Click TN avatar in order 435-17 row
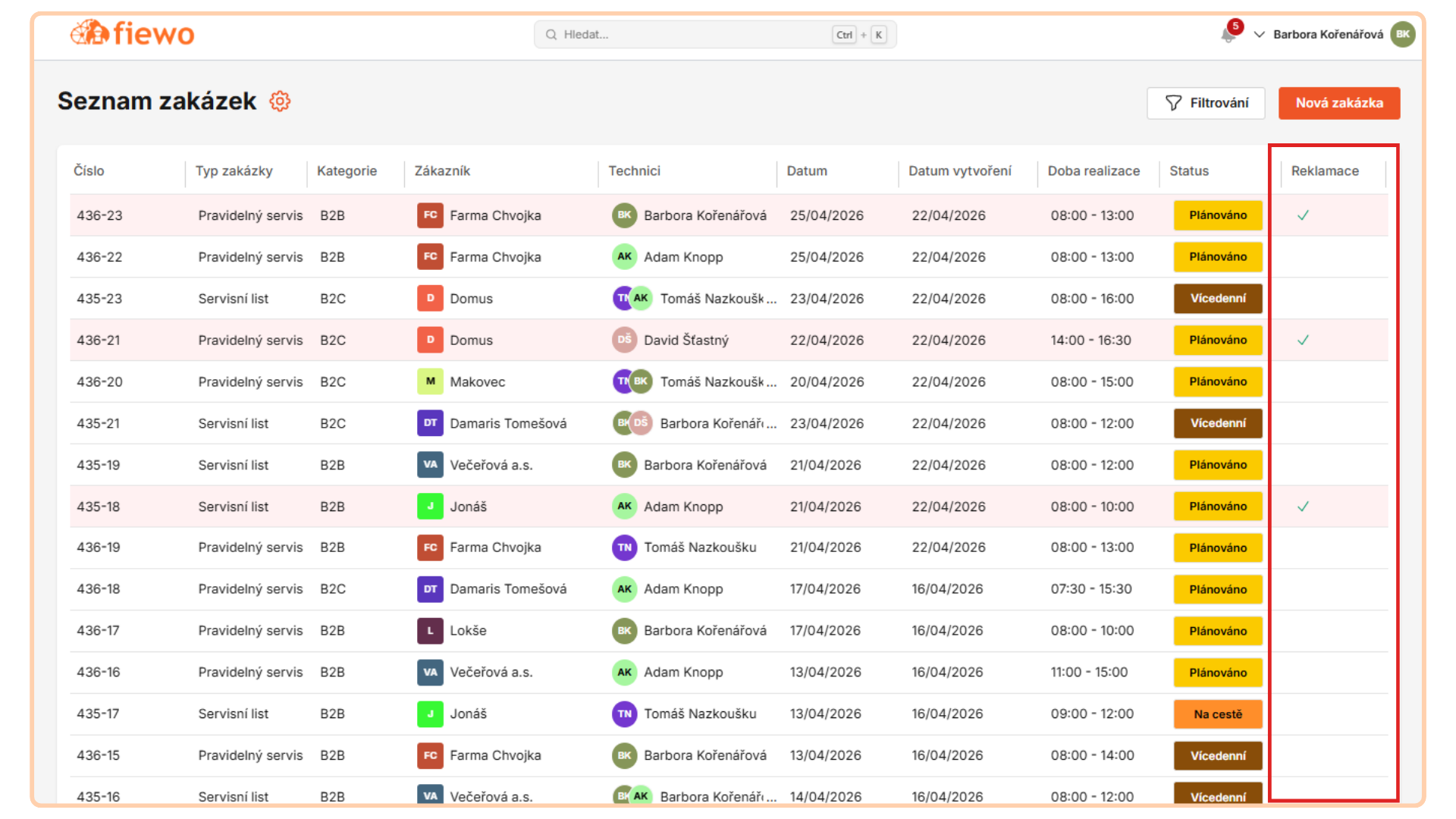Viewport: 1456px width, 819px height. click(x=624, y=714)
